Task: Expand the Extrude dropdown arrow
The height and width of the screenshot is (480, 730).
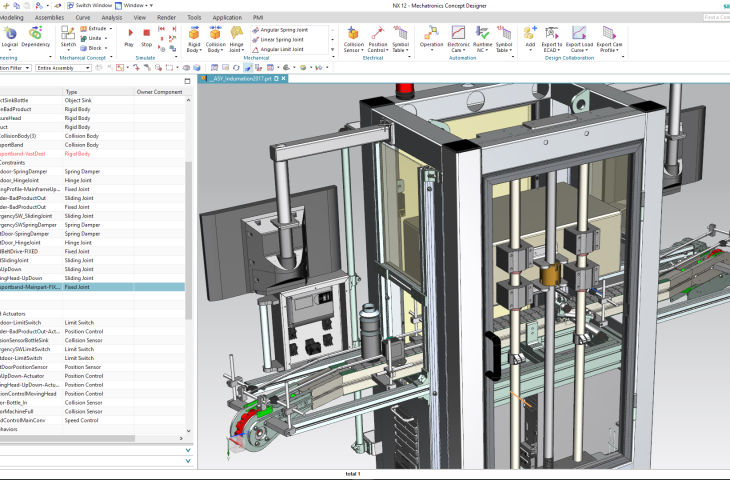Action: [111, 29]
